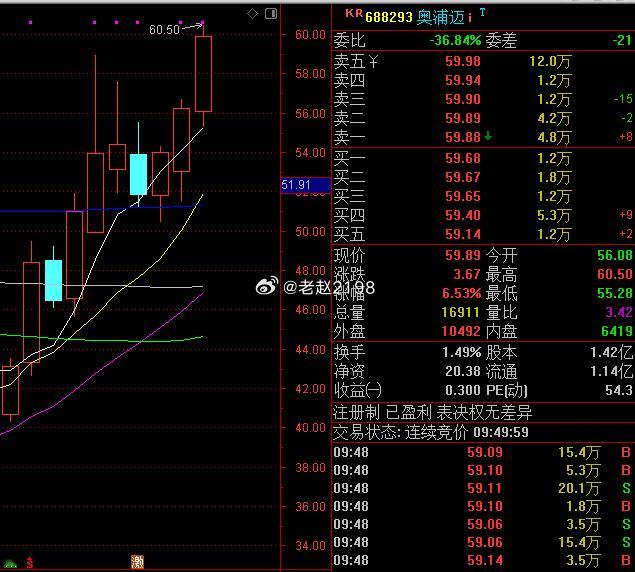Select the 买二 price 59.67
635x572 pixels.
[462, 177]
